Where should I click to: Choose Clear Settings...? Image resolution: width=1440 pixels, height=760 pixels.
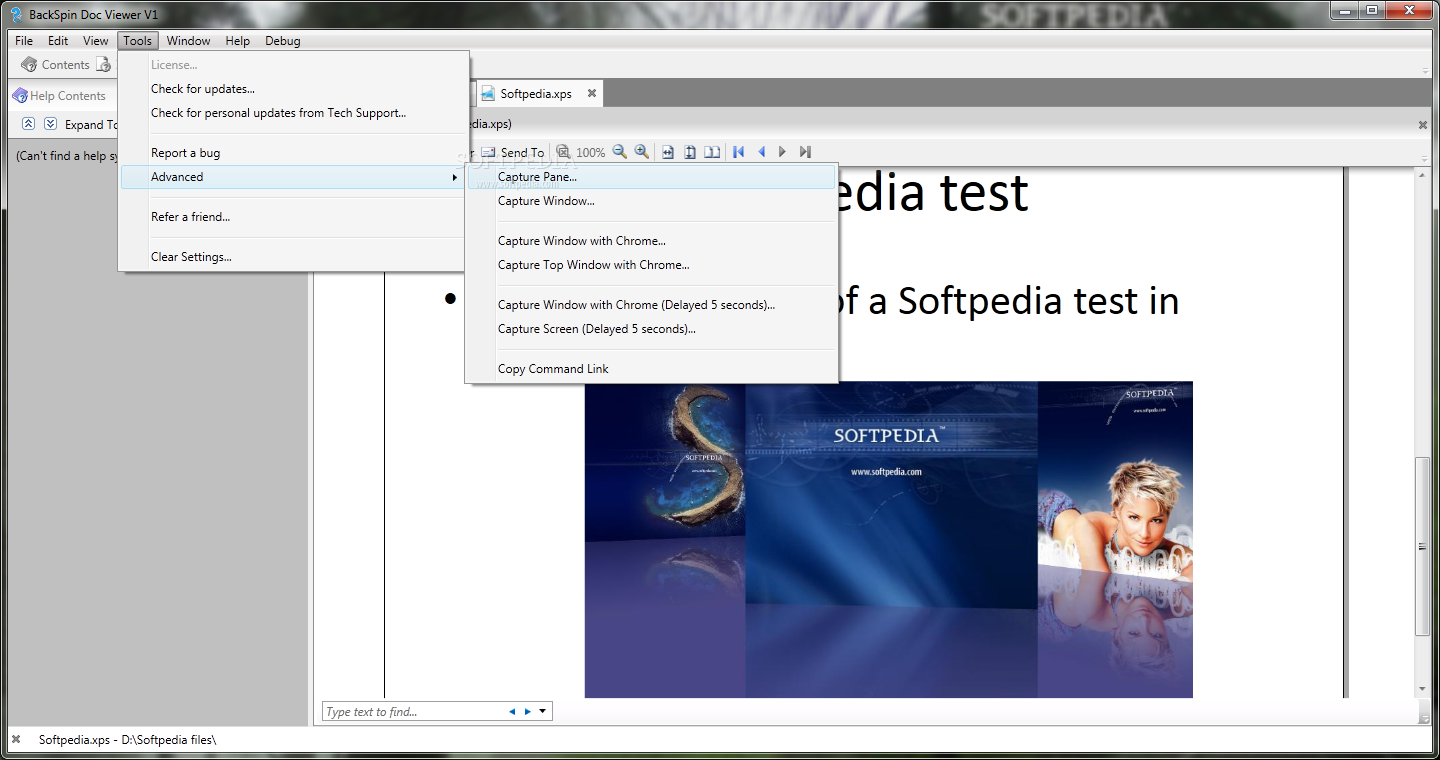click(x=294, y=257)
